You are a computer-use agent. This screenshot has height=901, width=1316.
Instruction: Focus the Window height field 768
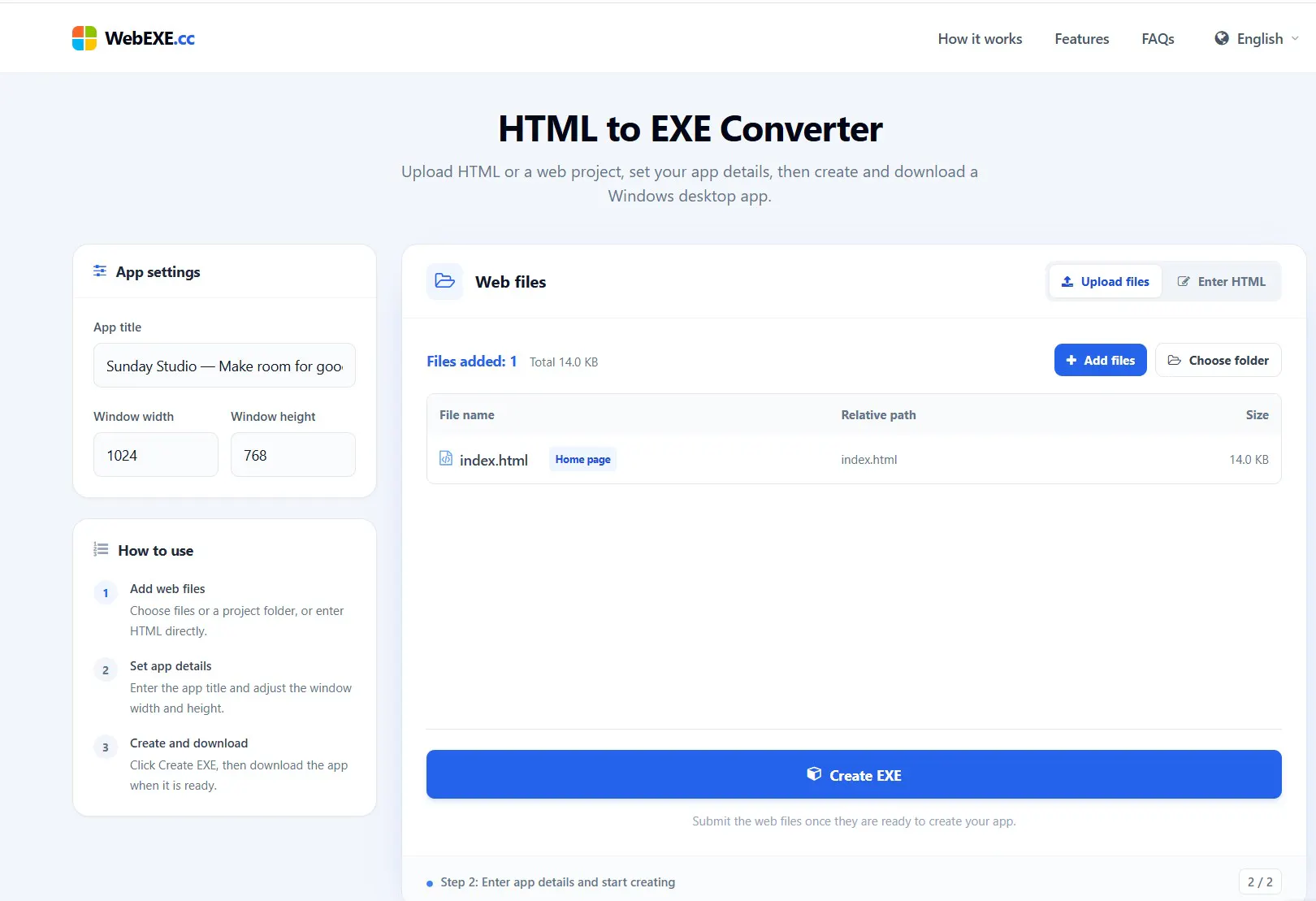[x=292, y=455]
